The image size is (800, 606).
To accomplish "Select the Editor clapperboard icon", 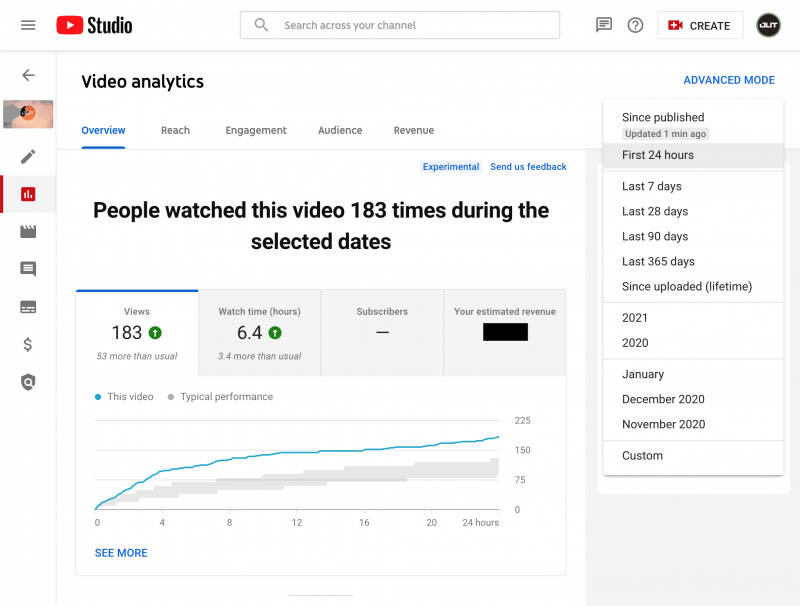I will (28, 232).
